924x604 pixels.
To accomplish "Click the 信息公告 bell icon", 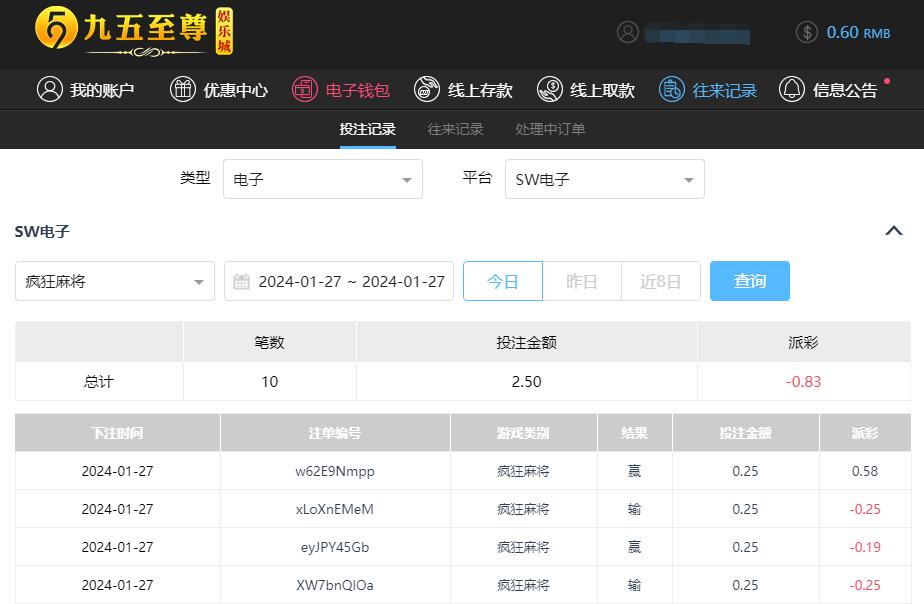I will (x=791, y=90).
